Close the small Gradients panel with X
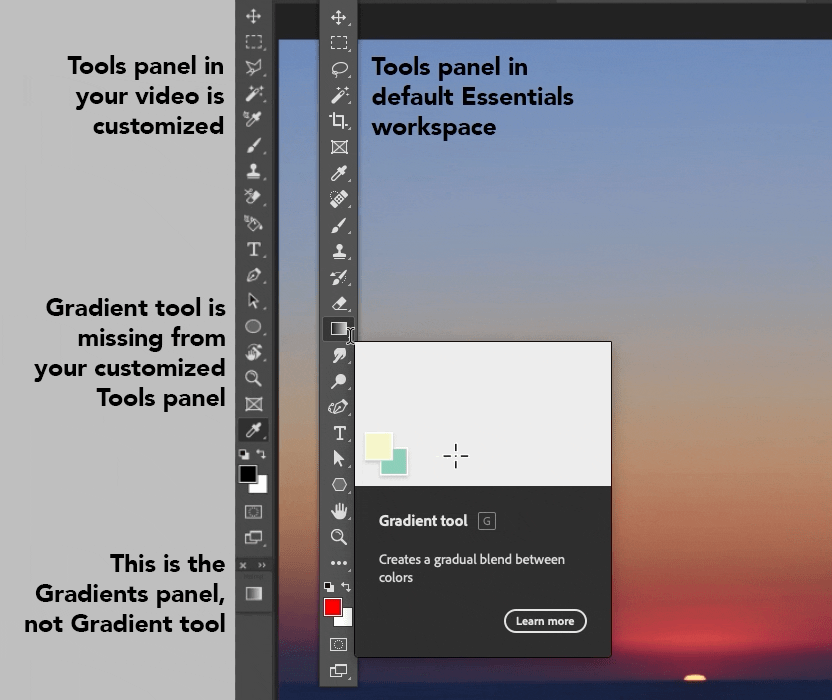 tap(243, 565)
